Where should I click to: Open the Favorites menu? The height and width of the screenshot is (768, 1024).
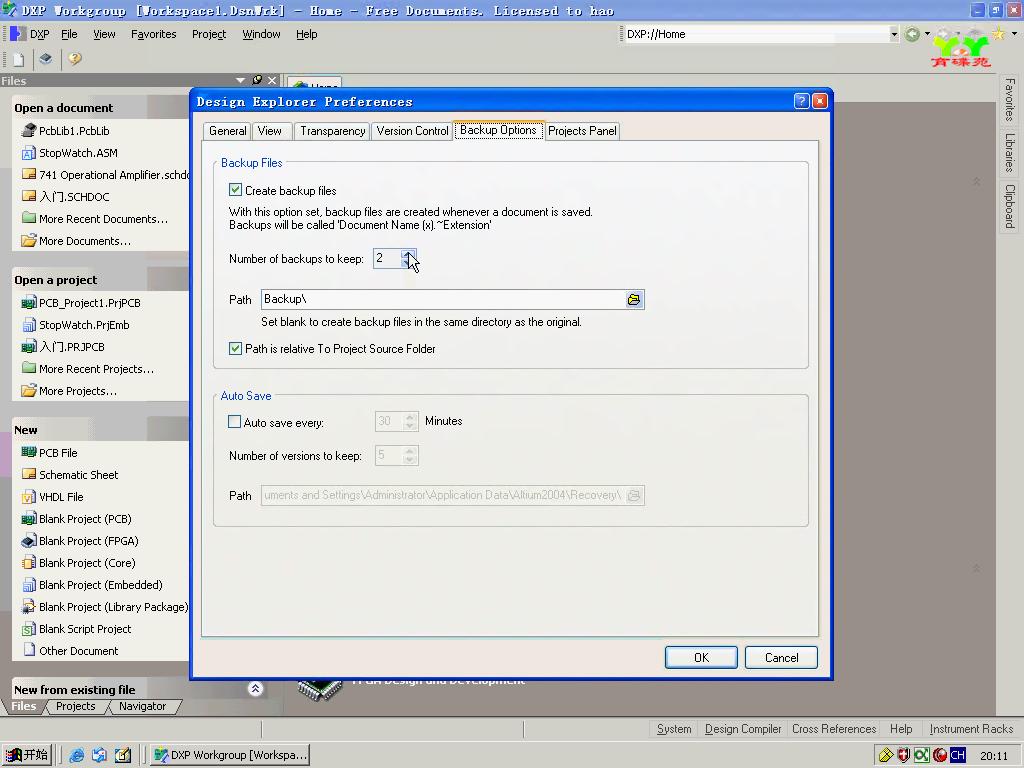click(x=153, y=34)
